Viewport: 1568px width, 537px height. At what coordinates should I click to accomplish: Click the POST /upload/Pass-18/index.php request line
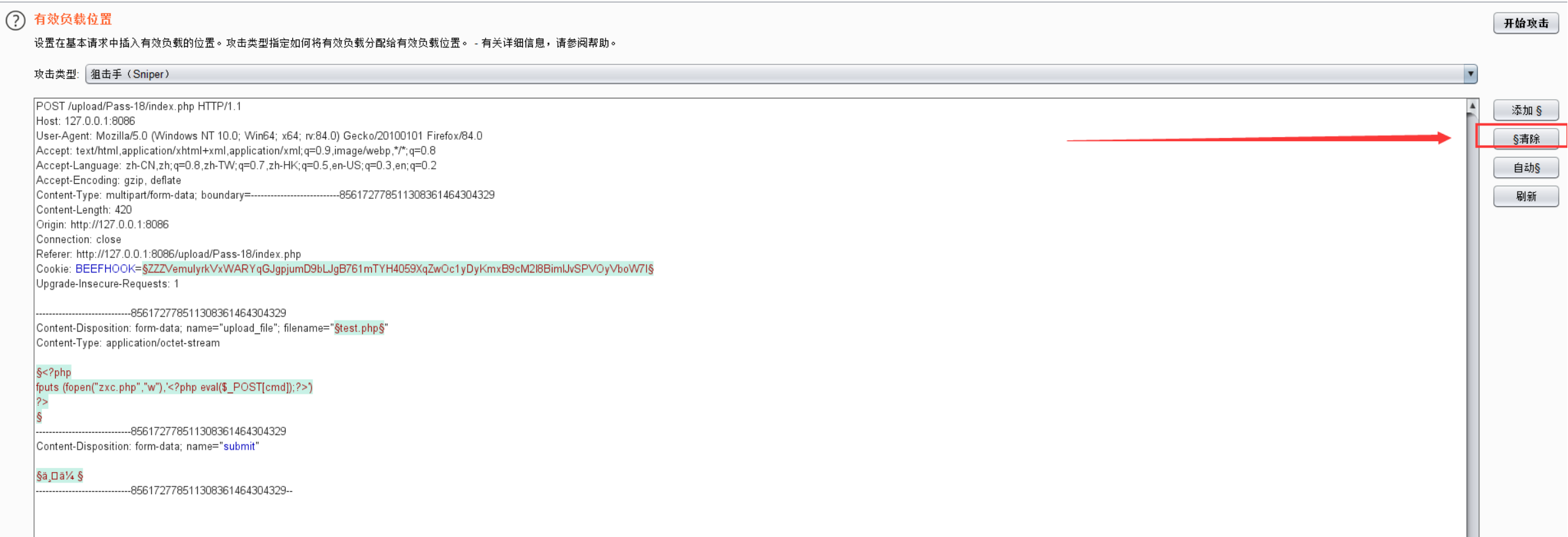coord(139,106)
